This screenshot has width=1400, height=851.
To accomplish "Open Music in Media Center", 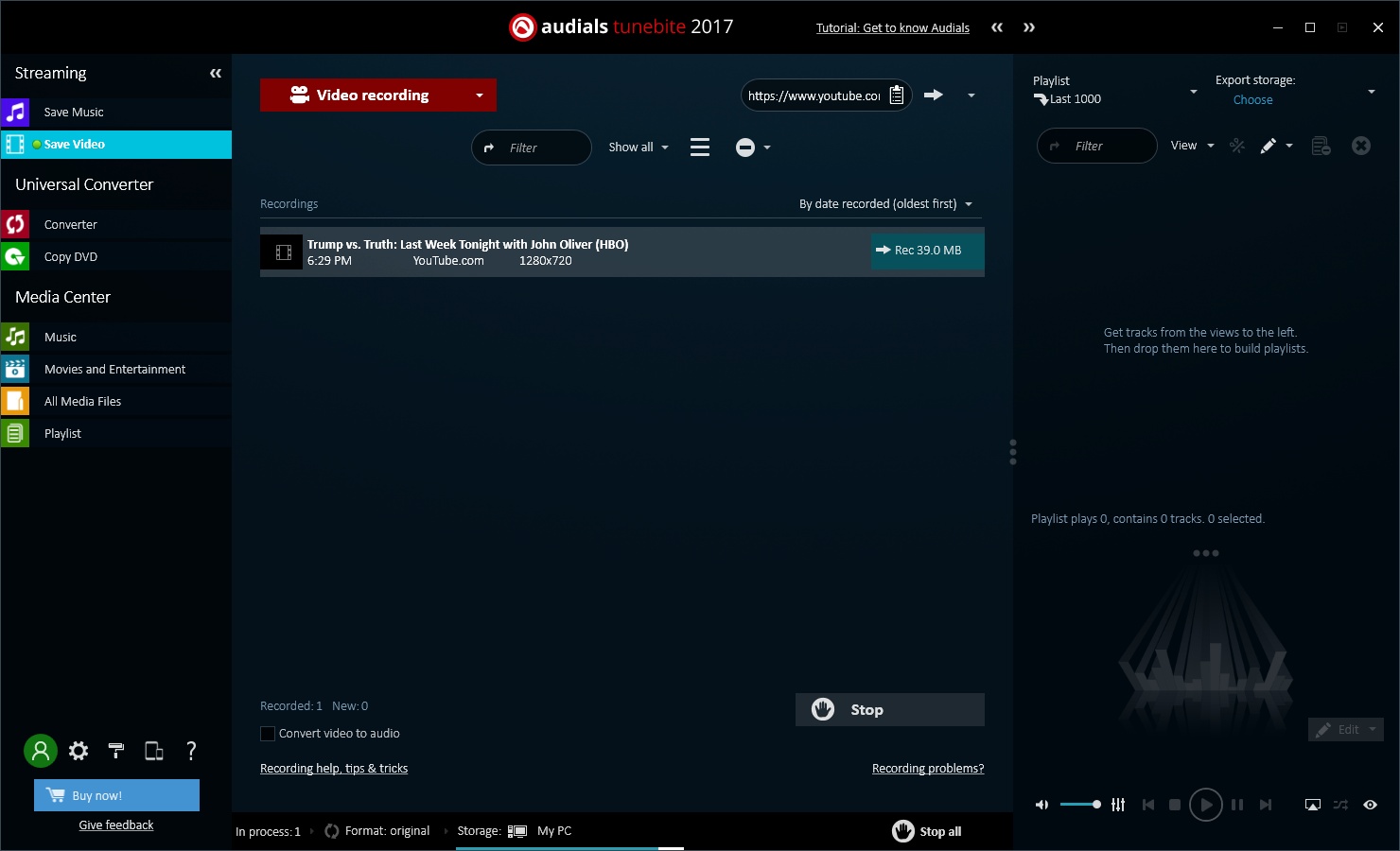I will click(115, 337).
